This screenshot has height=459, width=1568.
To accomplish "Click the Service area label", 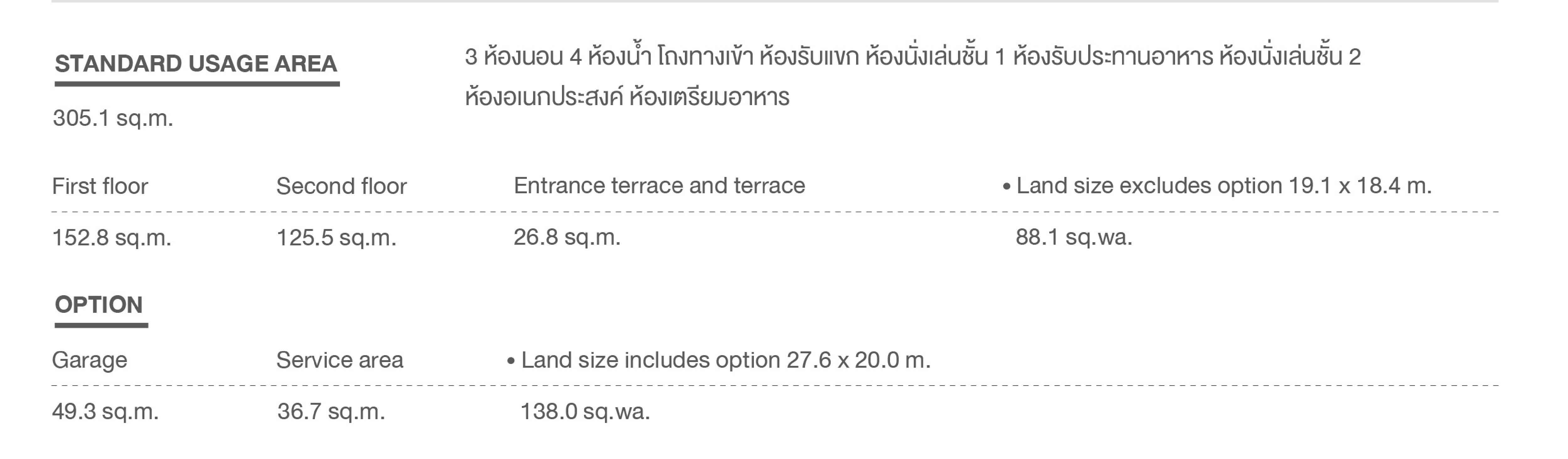I will click(340, 360).
